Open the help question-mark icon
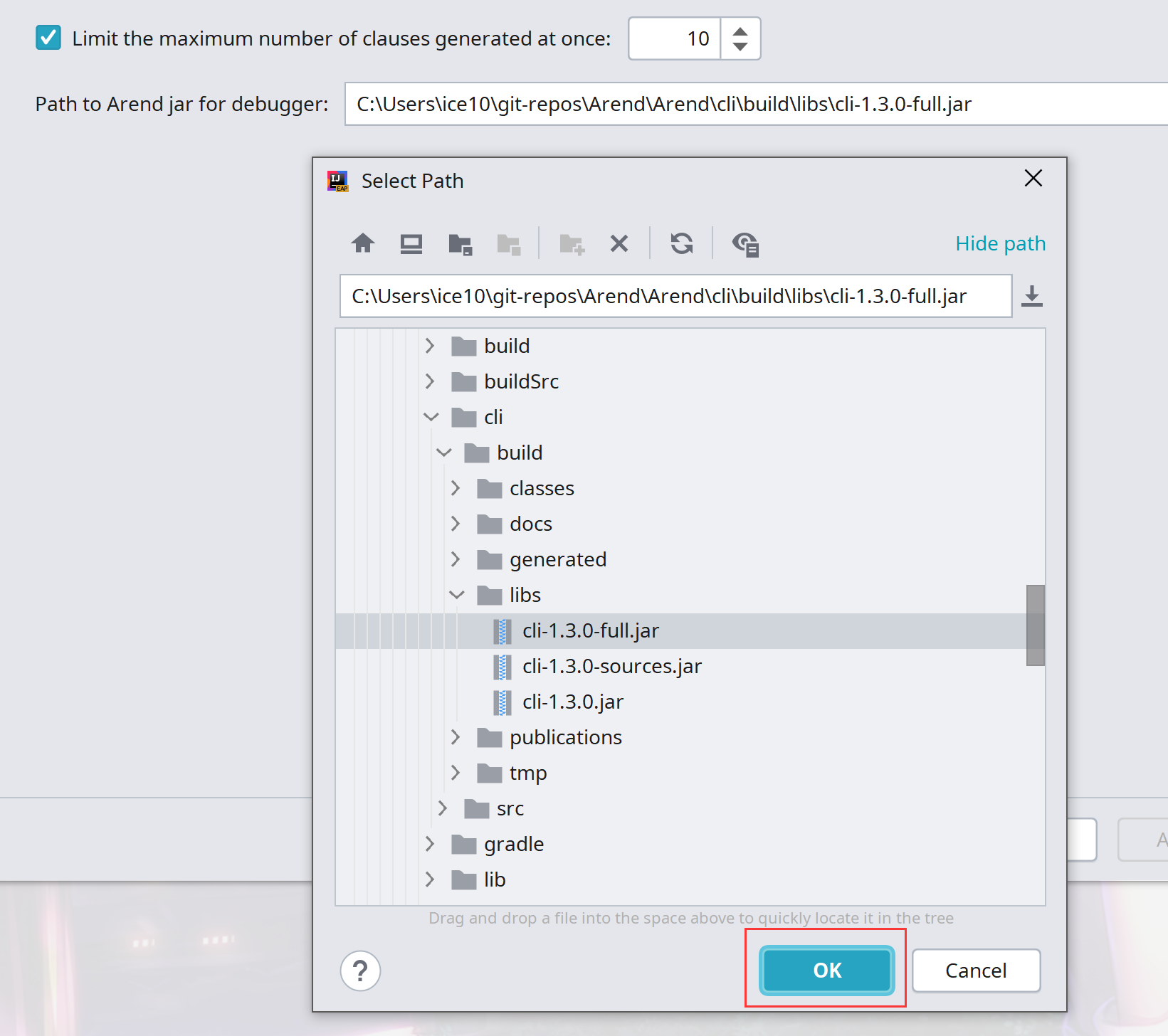This screenshot has height=1036, width=1168. pyautogui.click(x=361, y=971)
